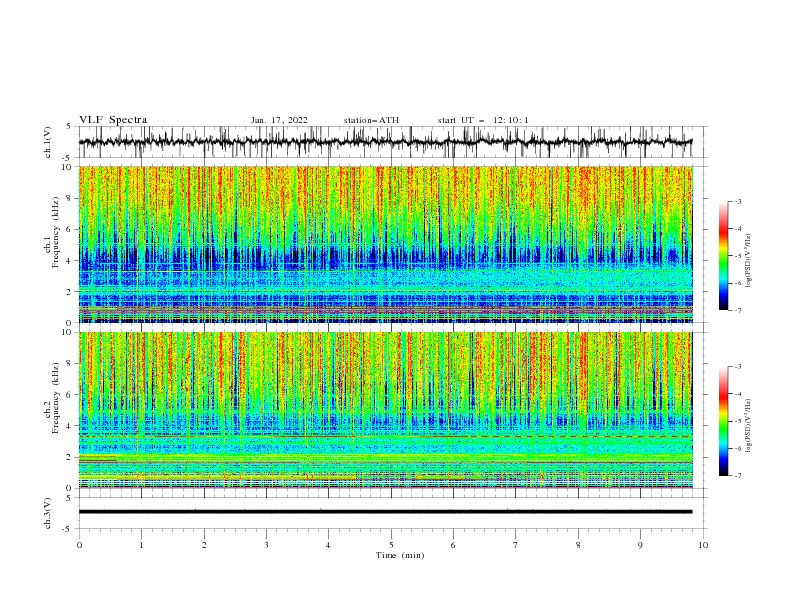Image resolution: width=792 pixels, height=612 pixels.
Task: Click the "5" volt tick on ch.1(V) axis
Action: [x=69, y=127]
